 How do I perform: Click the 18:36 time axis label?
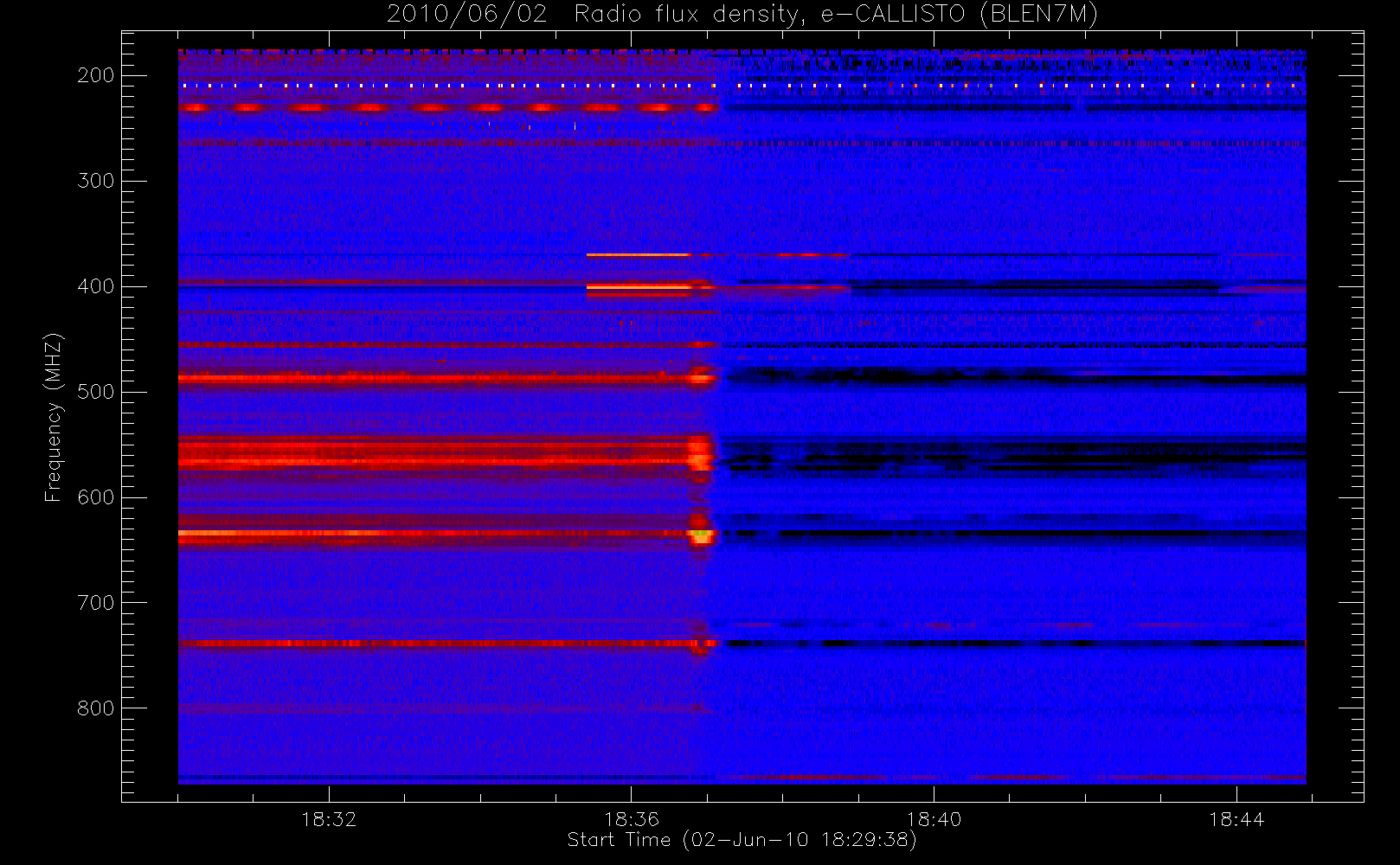pos(632,819)
